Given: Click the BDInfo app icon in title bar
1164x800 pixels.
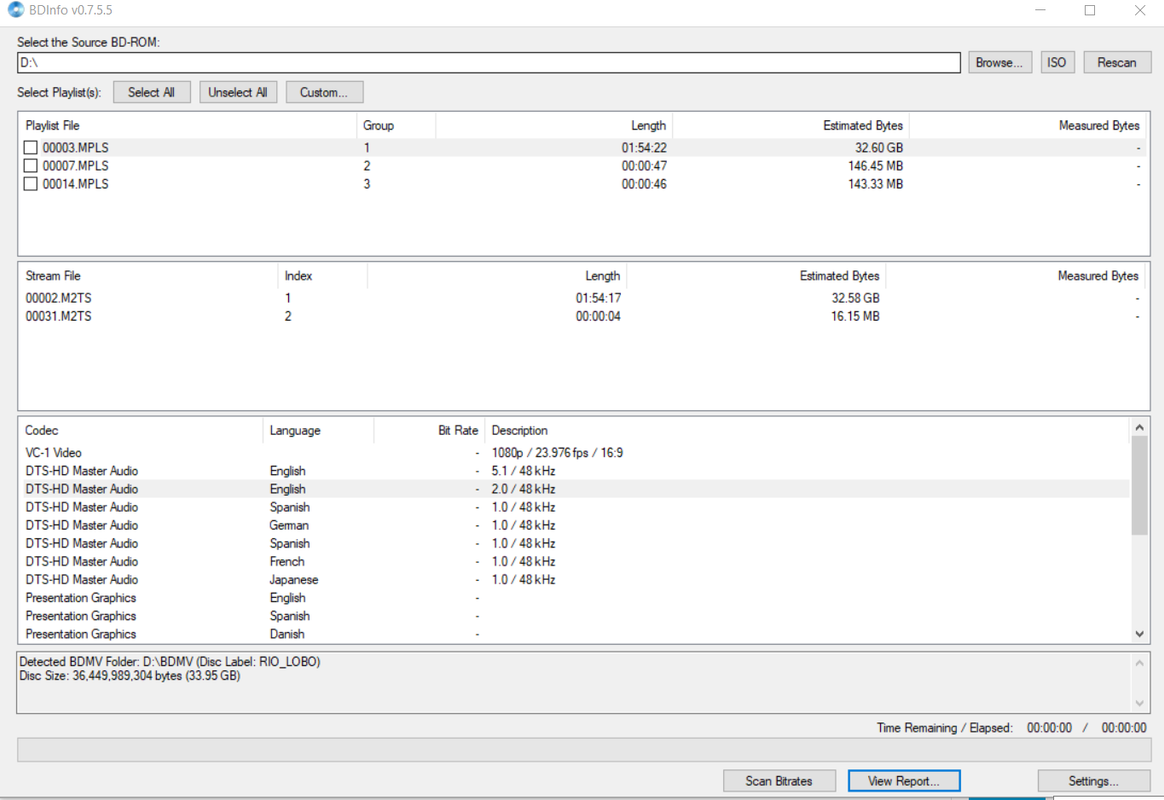Looking at the screenshot, I should coord(15,10).
